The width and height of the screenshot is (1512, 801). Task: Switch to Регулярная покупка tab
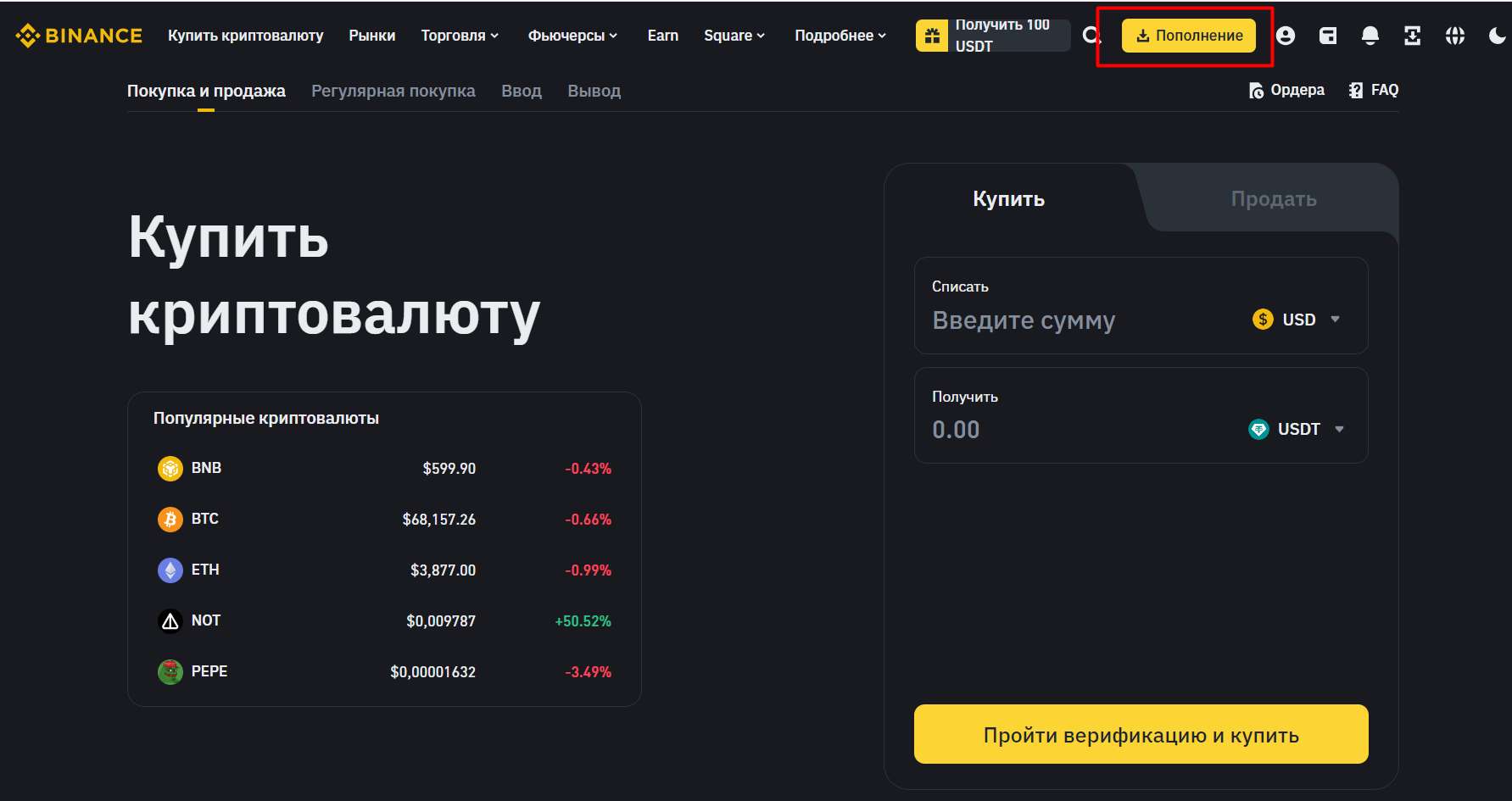393,91
